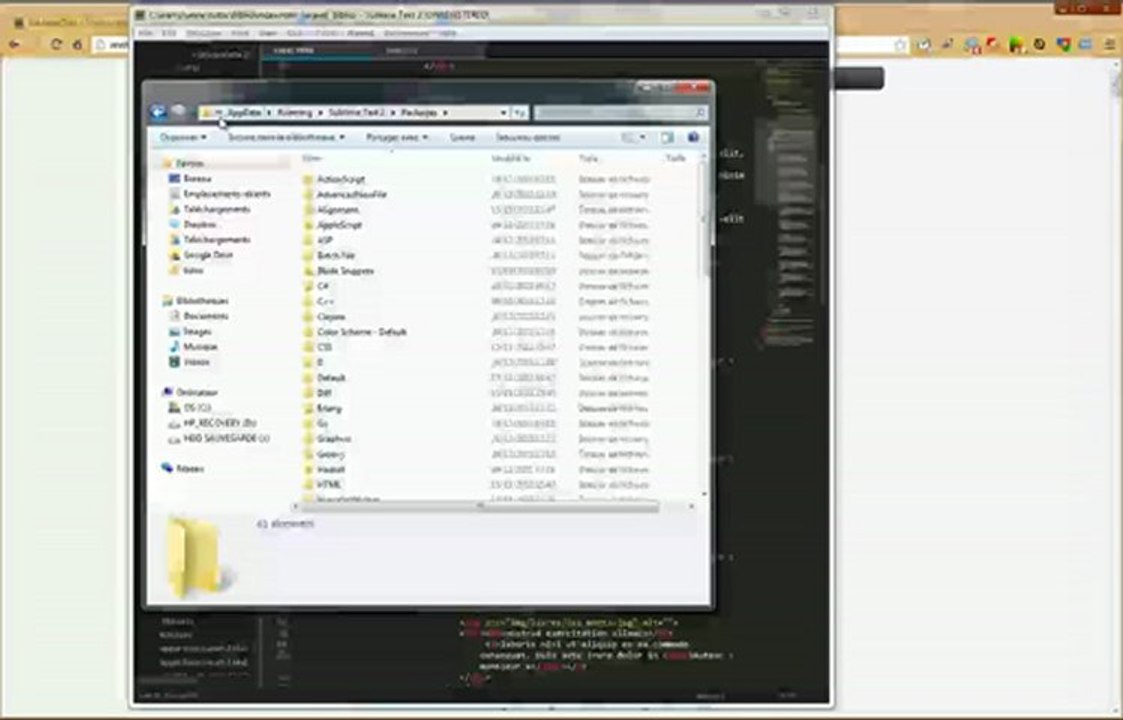
Task: Click the scroll-down arrow of the file list
Action: tap(705, 494)
